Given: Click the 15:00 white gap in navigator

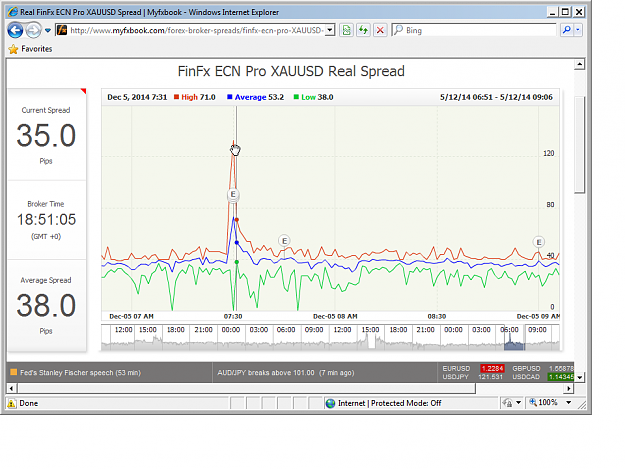Looking at the screenshot, I should point(371,341).
